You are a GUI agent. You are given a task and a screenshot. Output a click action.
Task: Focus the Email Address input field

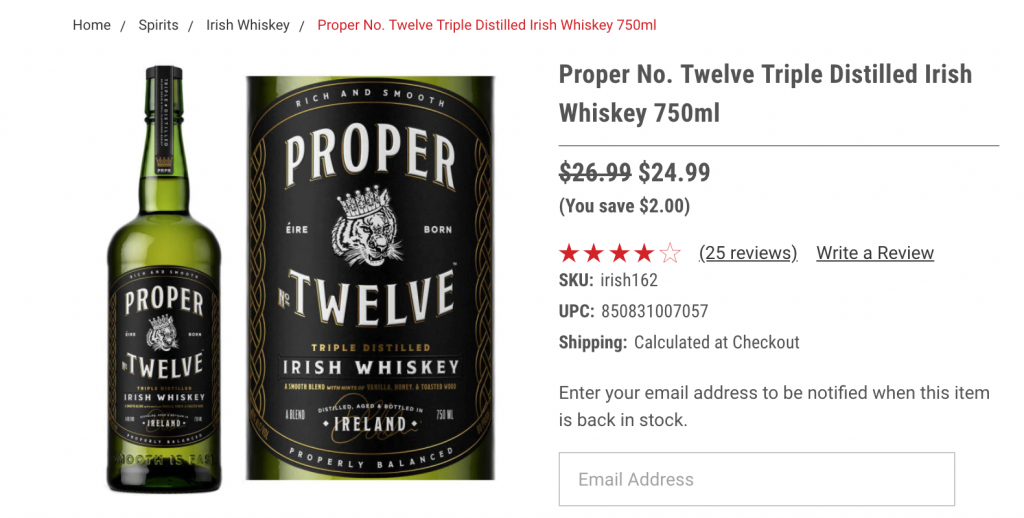pos(756,479)
